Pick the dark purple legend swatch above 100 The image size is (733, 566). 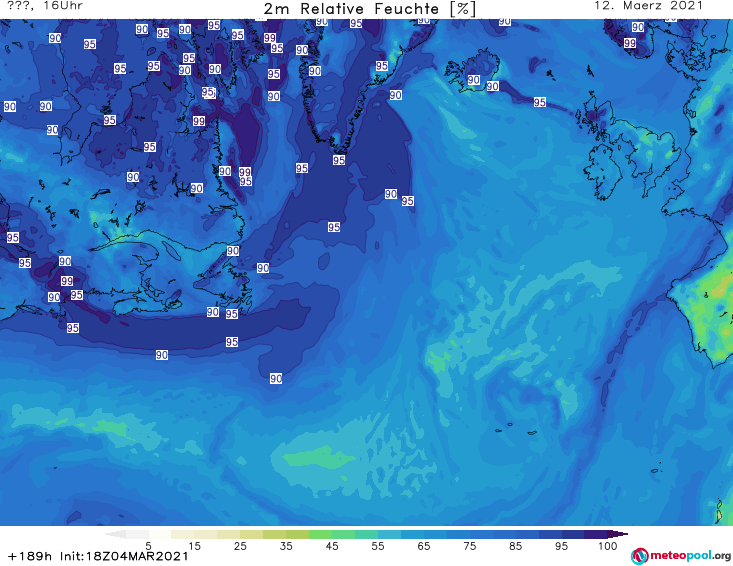coord(596,534)
